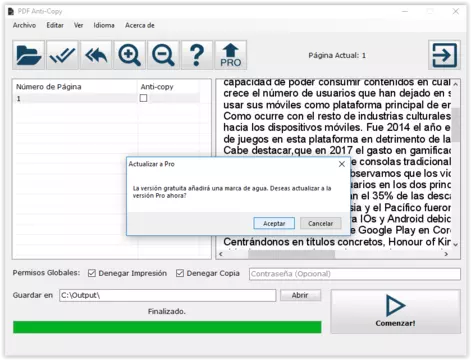Click the double checkmark select-all icon

tap(62, 55)
